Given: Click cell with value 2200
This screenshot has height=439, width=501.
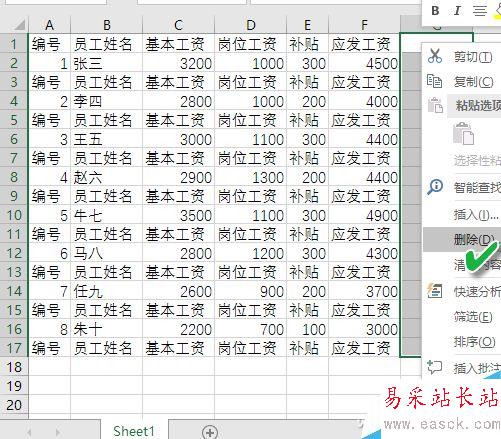Looking at the screenshot, I should (179, 329).
